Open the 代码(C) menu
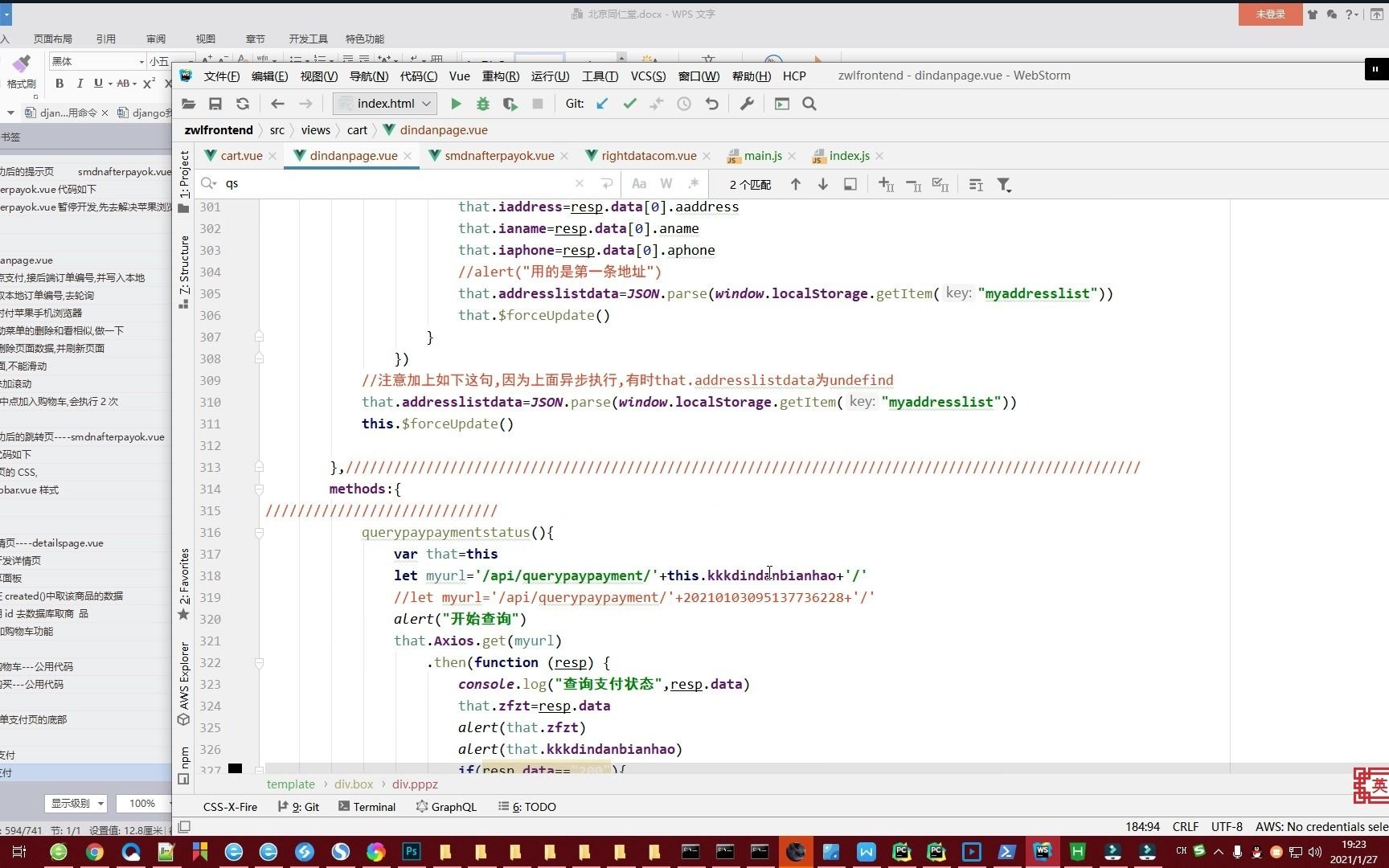The width and height of the screenshot is (1389, 868). pos(419,76)
